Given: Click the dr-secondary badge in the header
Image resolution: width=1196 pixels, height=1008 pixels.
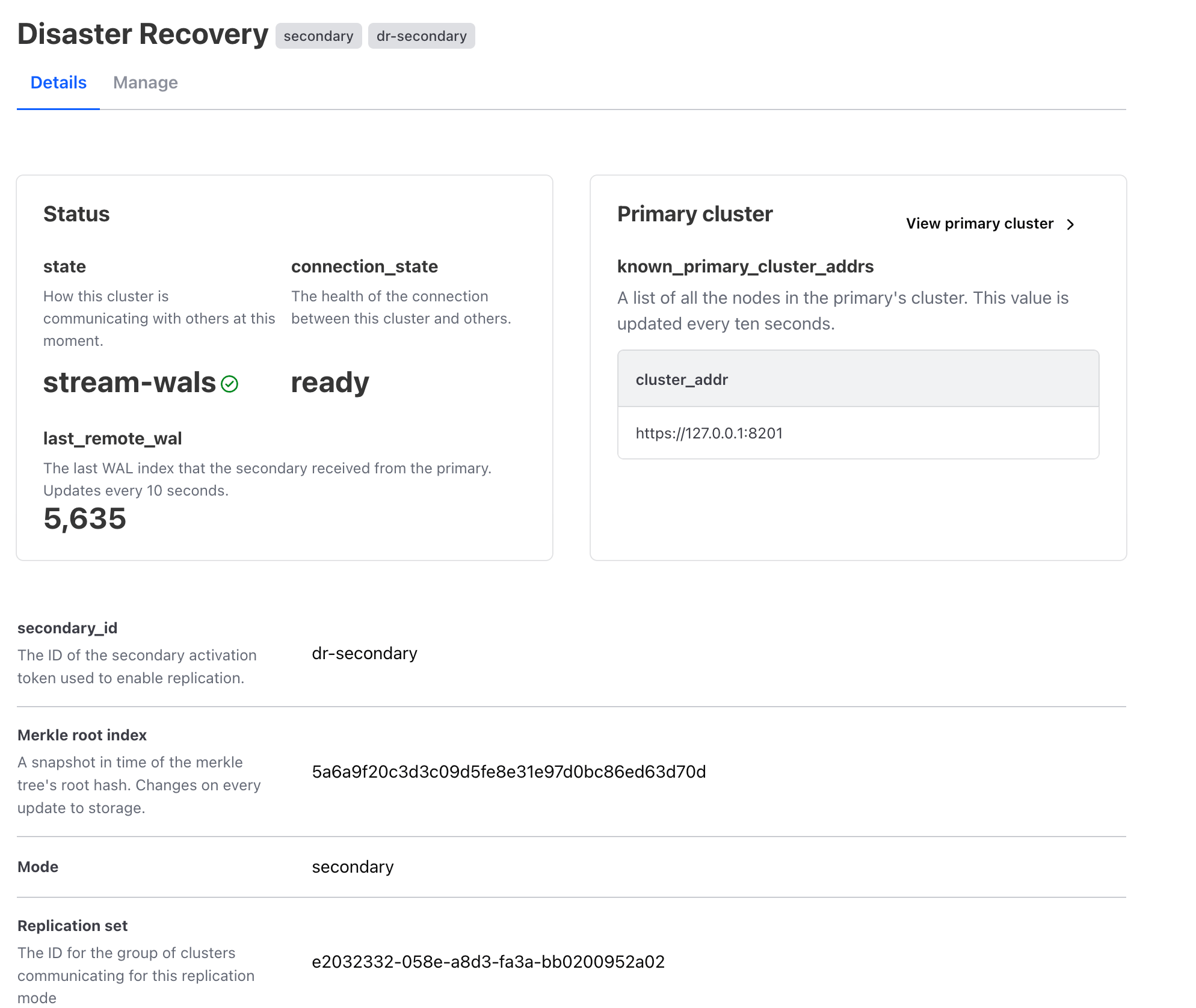Looking at the screenshot, I should point(421,35).
